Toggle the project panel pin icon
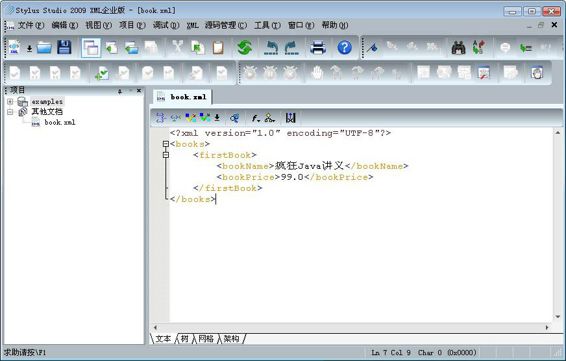Image resolution: width=566 pixels, height=361 pixels. pyautogui.click(x=120, y=91)
